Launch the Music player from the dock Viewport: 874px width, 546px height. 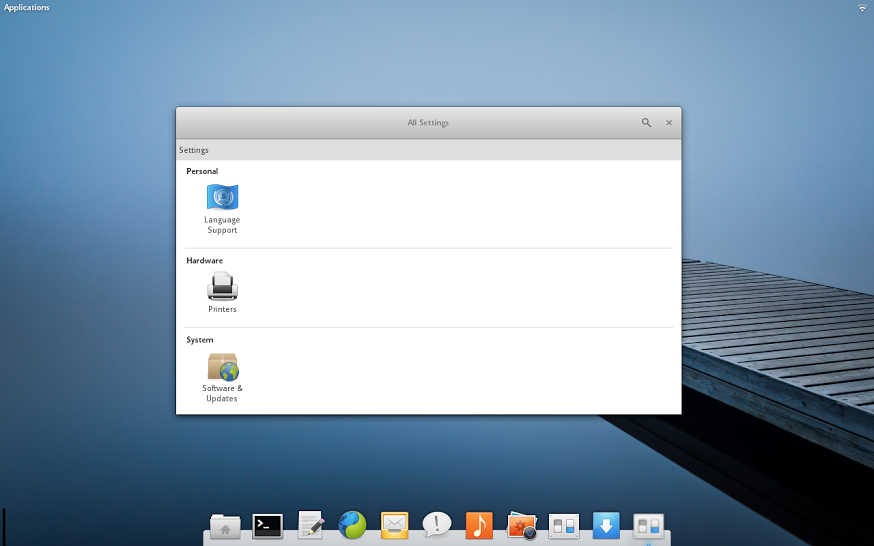[x=479, y=525]
